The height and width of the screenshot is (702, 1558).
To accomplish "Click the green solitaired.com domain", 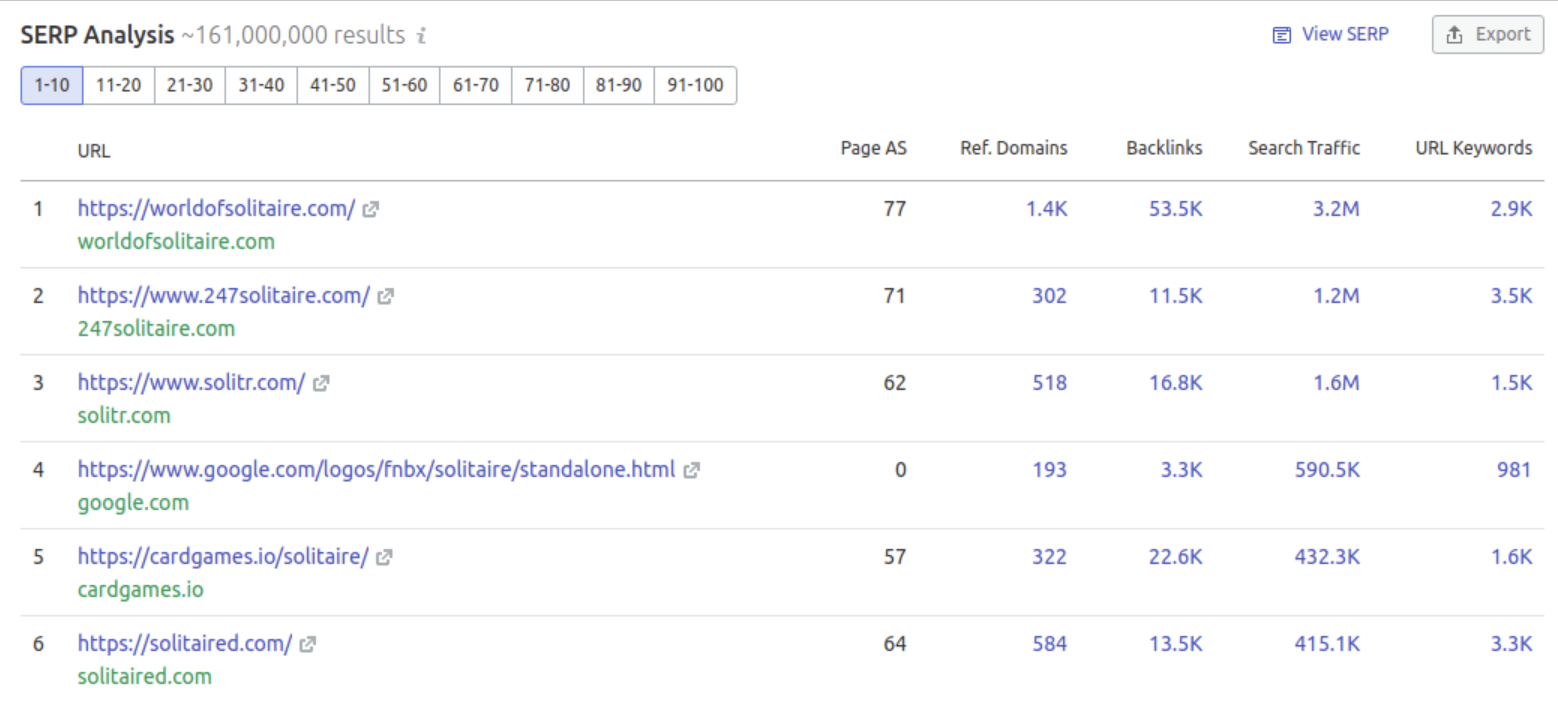I will pyautogui.click(x=145, y=677).
